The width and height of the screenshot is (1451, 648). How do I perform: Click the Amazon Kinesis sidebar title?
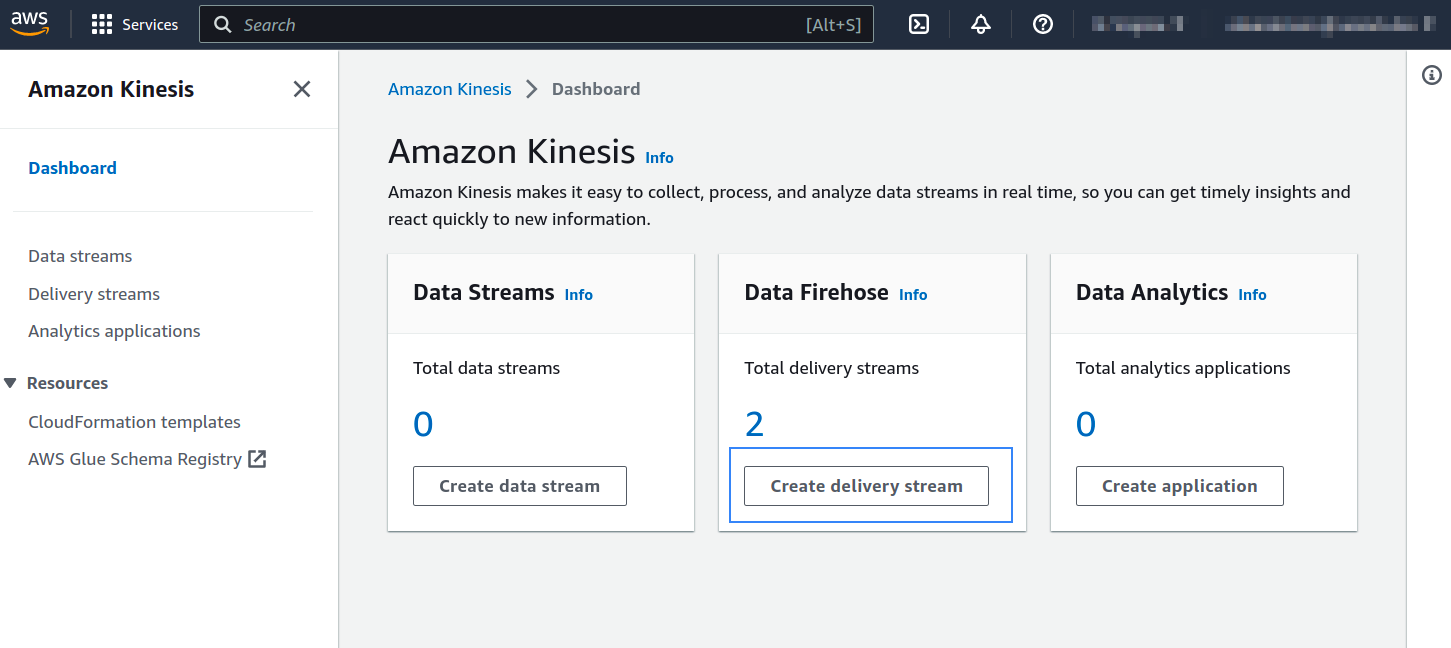[111, 89]
